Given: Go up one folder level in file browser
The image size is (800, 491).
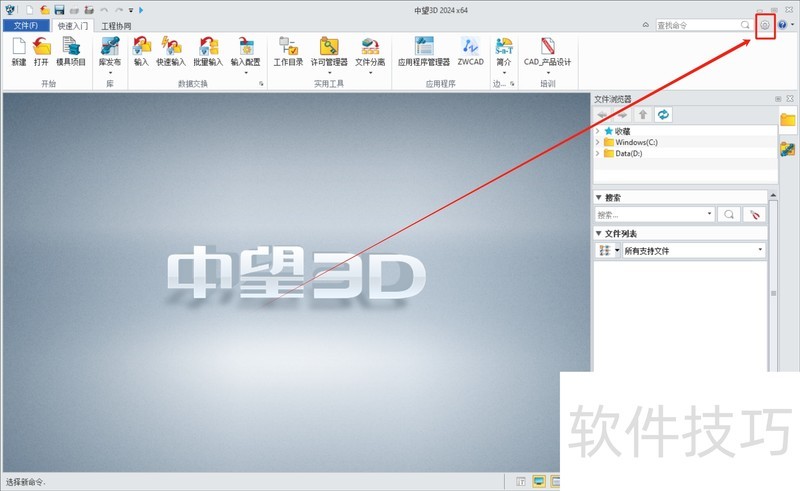Looking at the screenshot, I should click(x=643, y=114).
